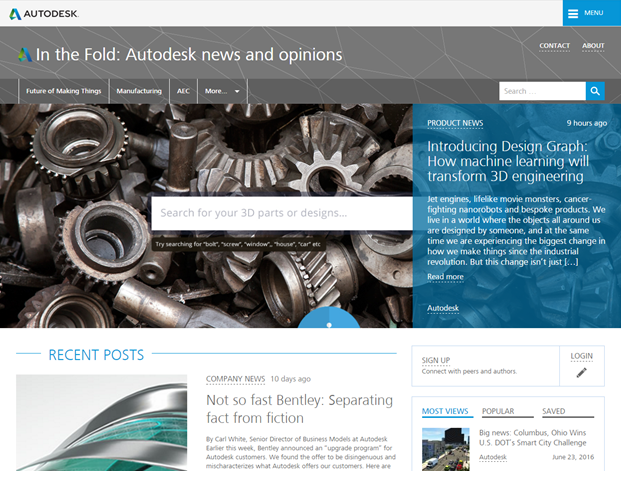Click the top-right Search input box
621x478 pixels.
[542, 91]
